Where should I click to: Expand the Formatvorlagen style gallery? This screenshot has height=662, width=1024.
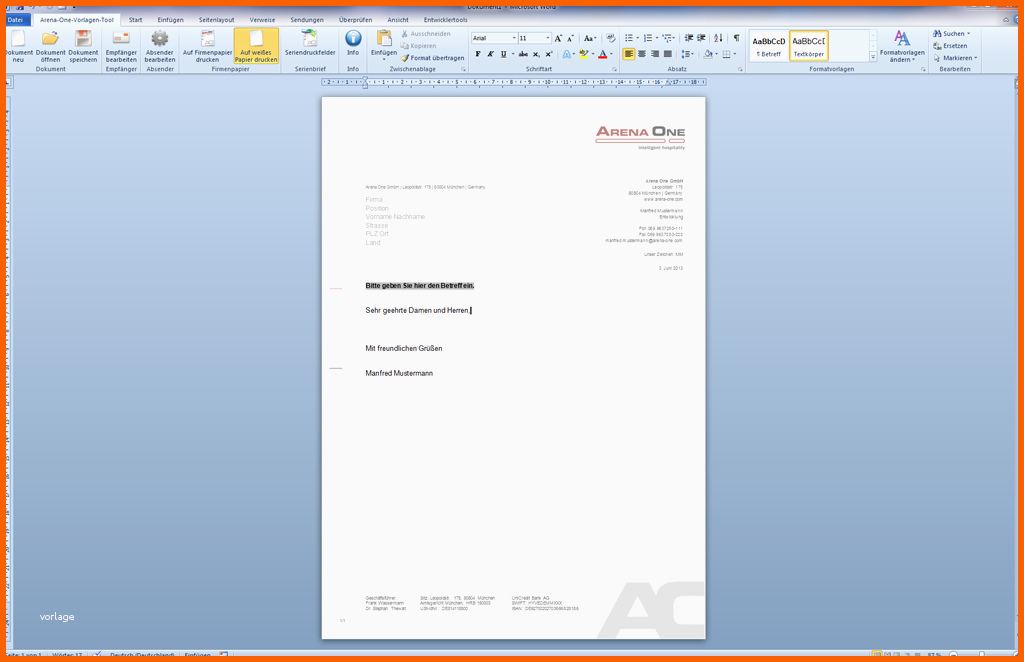pos(873,57)
